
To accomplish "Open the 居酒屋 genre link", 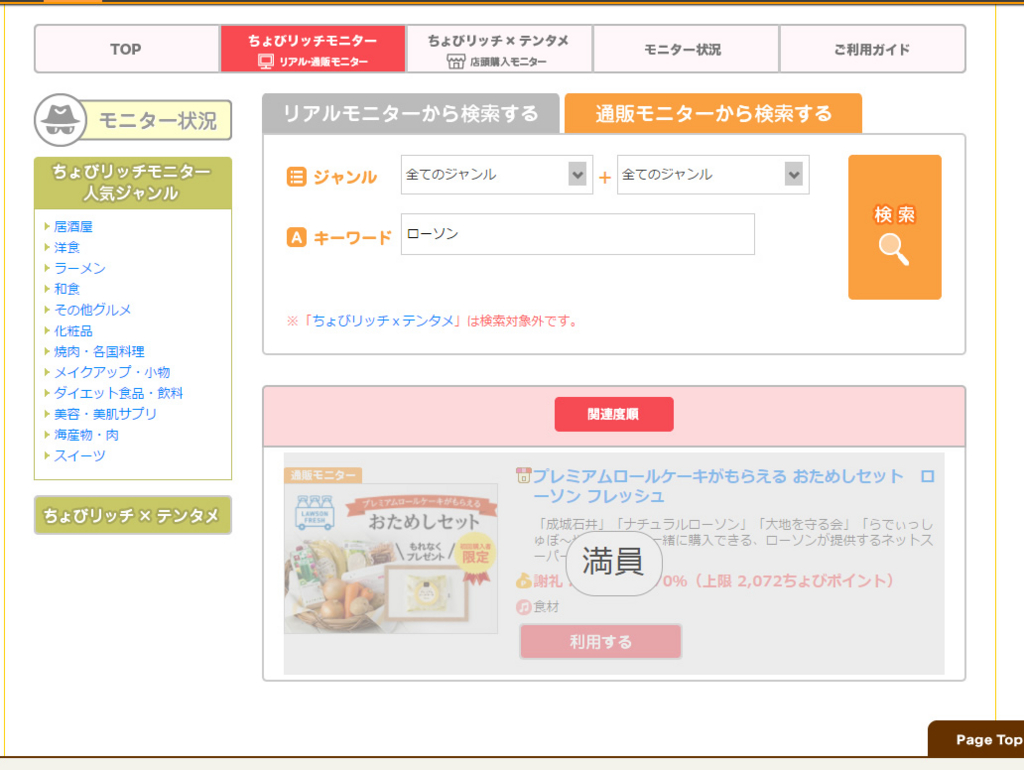I will [x=73, y=227].
